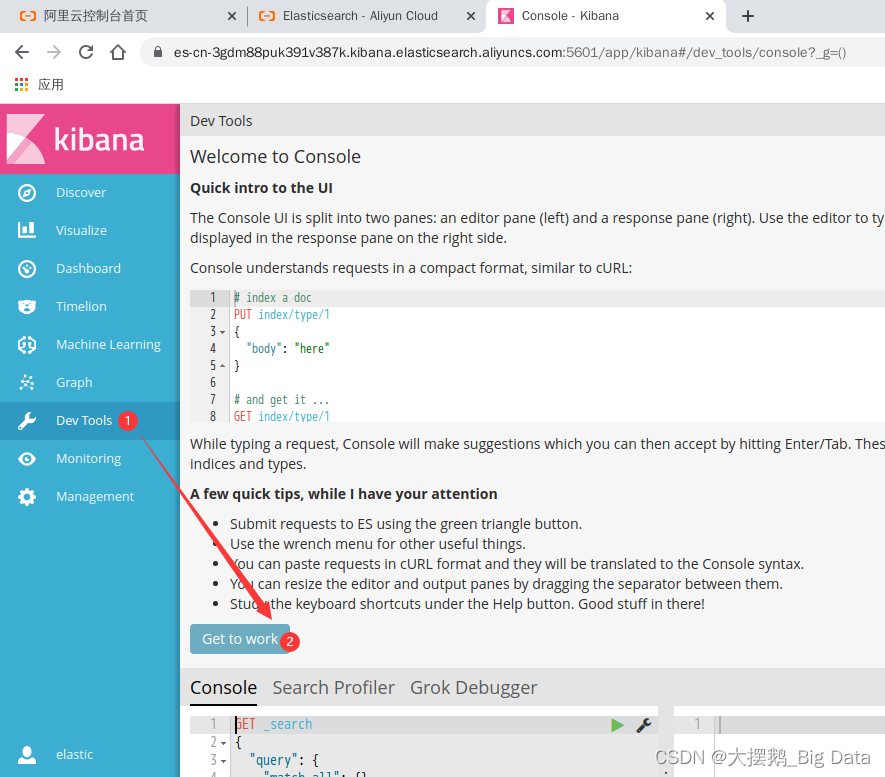Click the Get to work button
This screenshot has height=777, width=885.
click(x=240, y=639)
